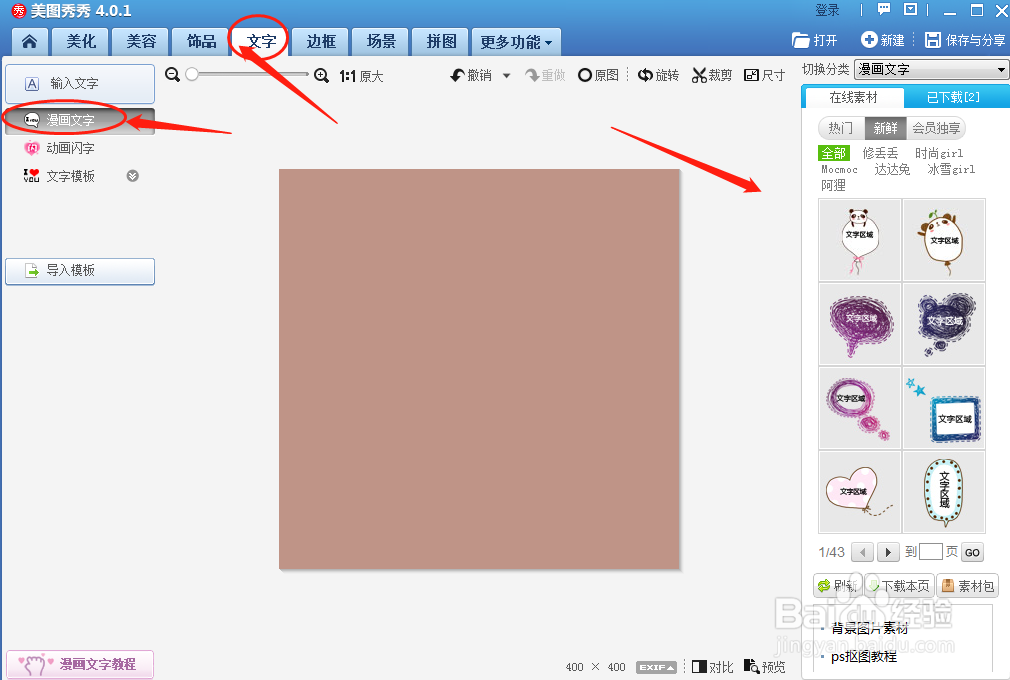Open the feedback chat icon in title bar
Image resolution: width=1010 pixels, height=680 pixels.
(x=884, y=9)
